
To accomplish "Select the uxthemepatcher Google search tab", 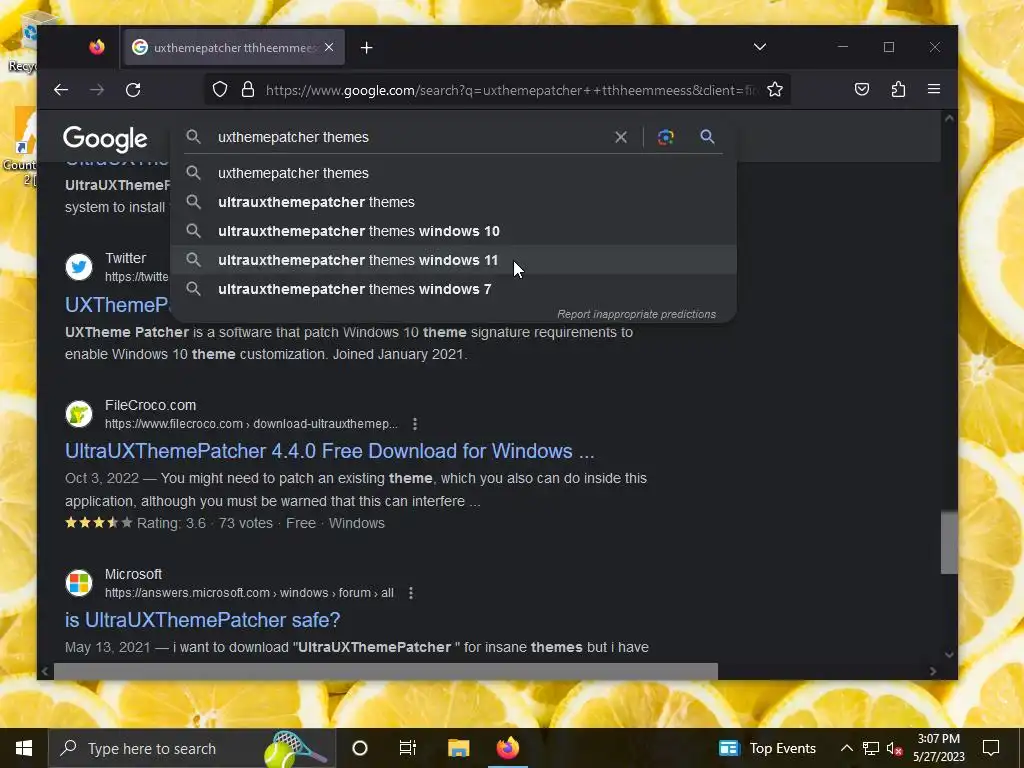I will pyautogui.click(x=233, y=47).
